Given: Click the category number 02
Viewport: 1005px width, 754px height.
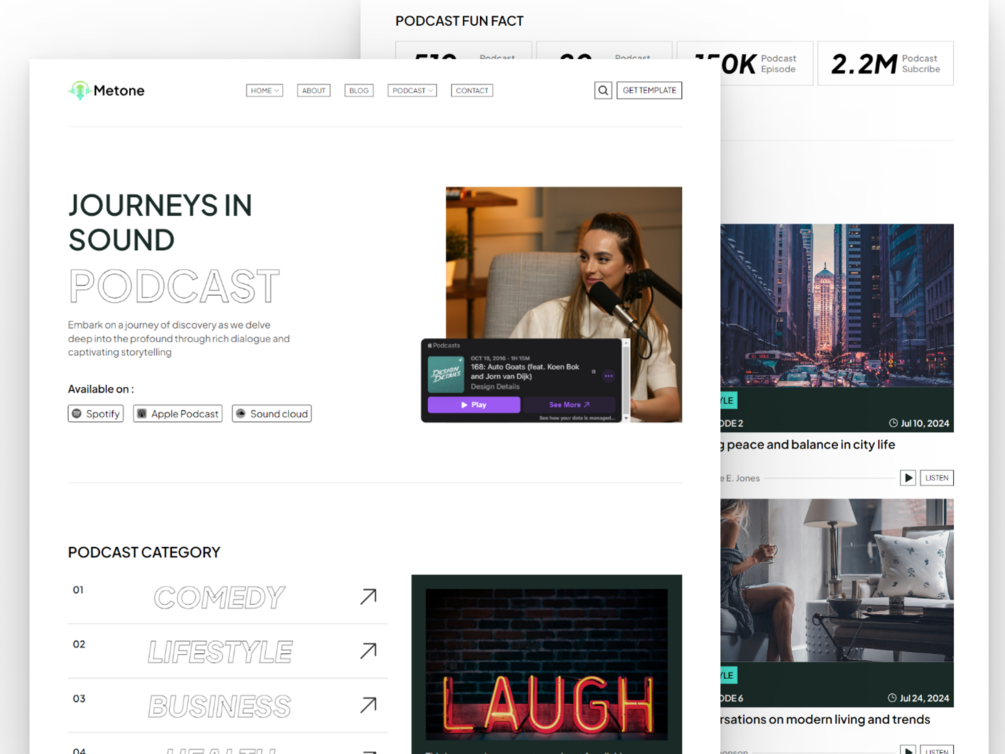Looking at the screenshot, I should pyautogui.click(x=78, y=644).
